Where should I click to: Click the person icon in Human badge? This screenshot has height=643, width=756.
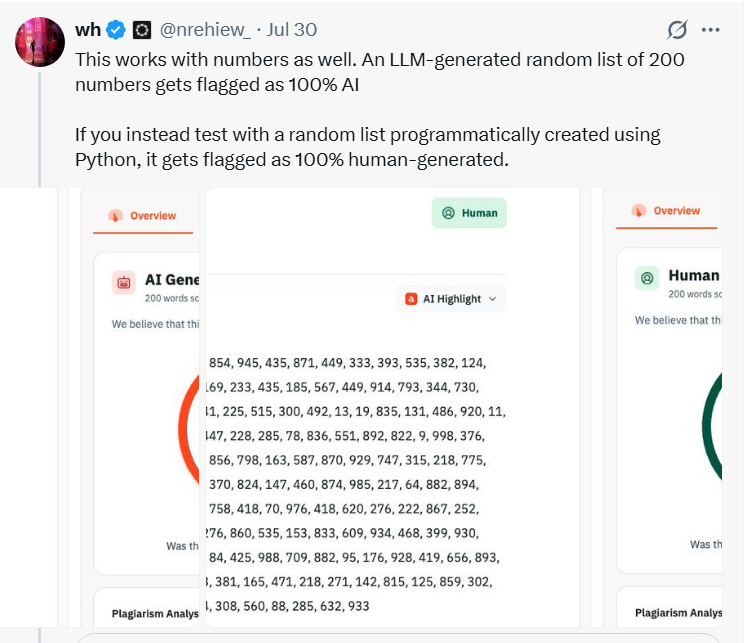pos(448,213)
